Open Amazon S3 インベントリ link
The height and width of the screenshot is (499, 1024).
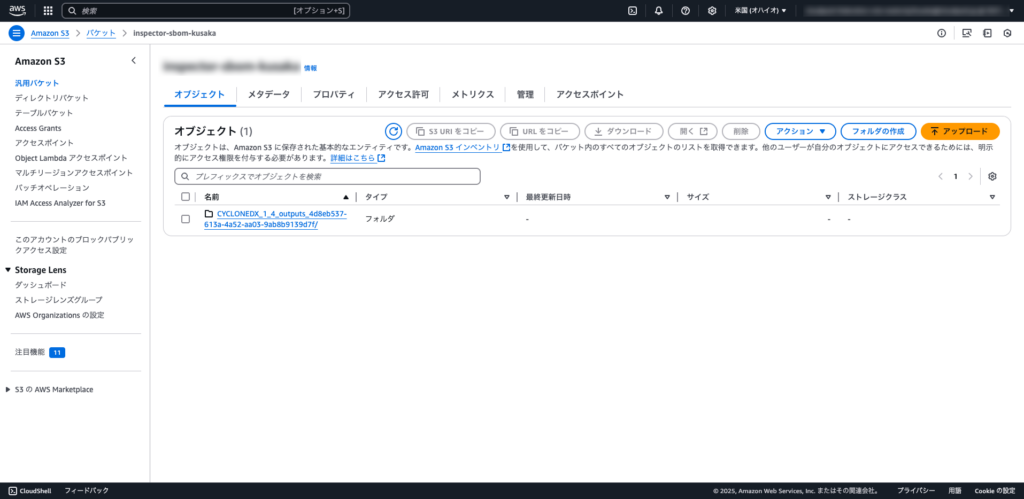462,148
